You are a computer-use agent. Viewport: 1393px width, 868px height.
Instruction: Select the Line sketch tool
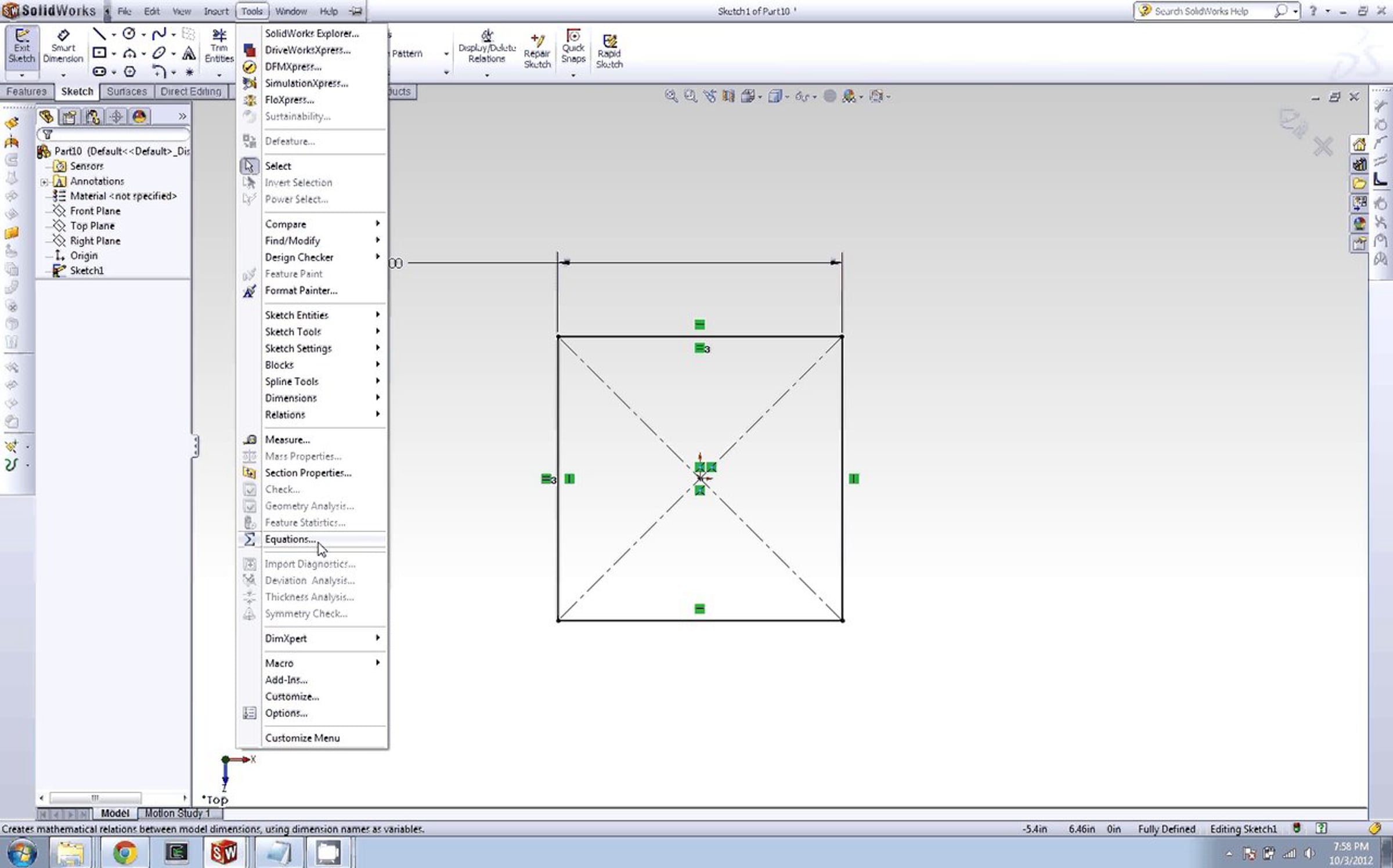tap(100, 34)
